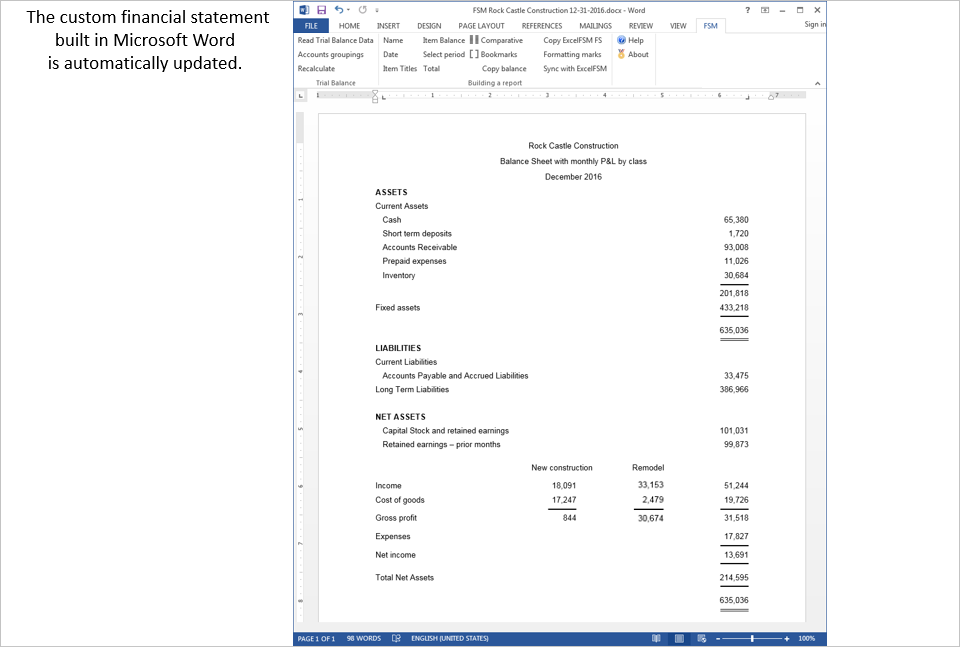The height and width of the screenshot is (647, 960).
Task: Click Sync with ExcelFSM button
Action: tap(575, 69)
